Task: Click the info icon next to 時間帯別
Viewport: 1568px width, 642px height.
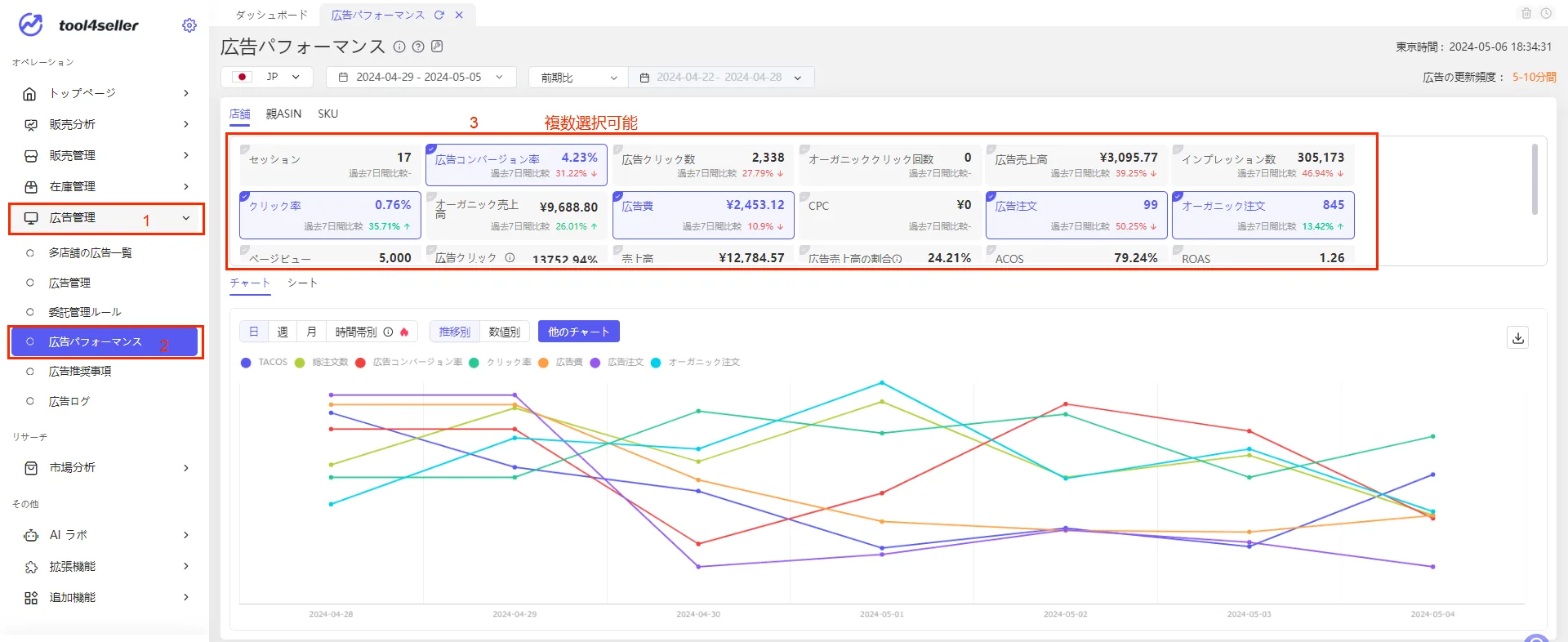Action: [x=389, y=332]
